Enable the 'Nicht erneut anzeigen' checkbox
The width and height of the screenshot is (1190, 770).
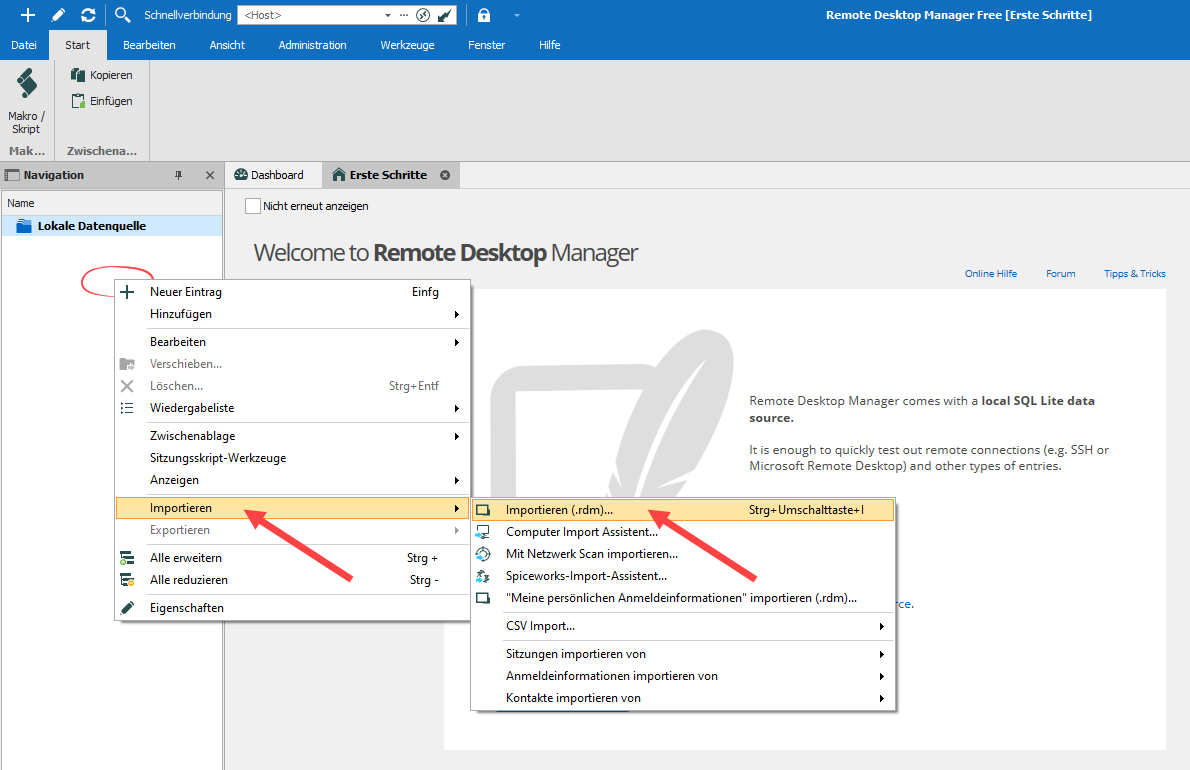[x=253, y=206]
